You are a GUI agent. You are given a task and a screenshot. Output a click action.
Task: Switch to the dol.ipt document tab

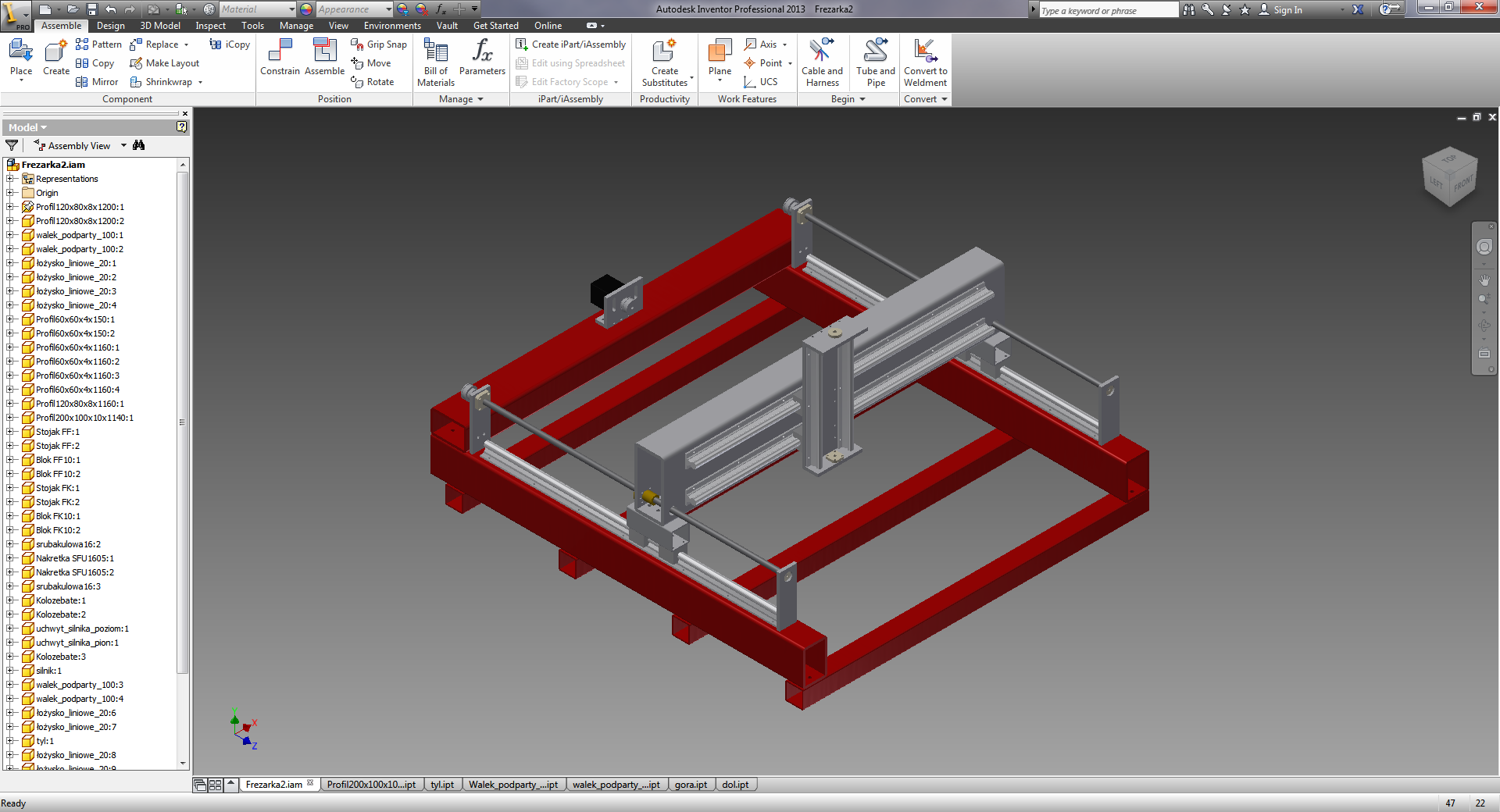(735, 785)
